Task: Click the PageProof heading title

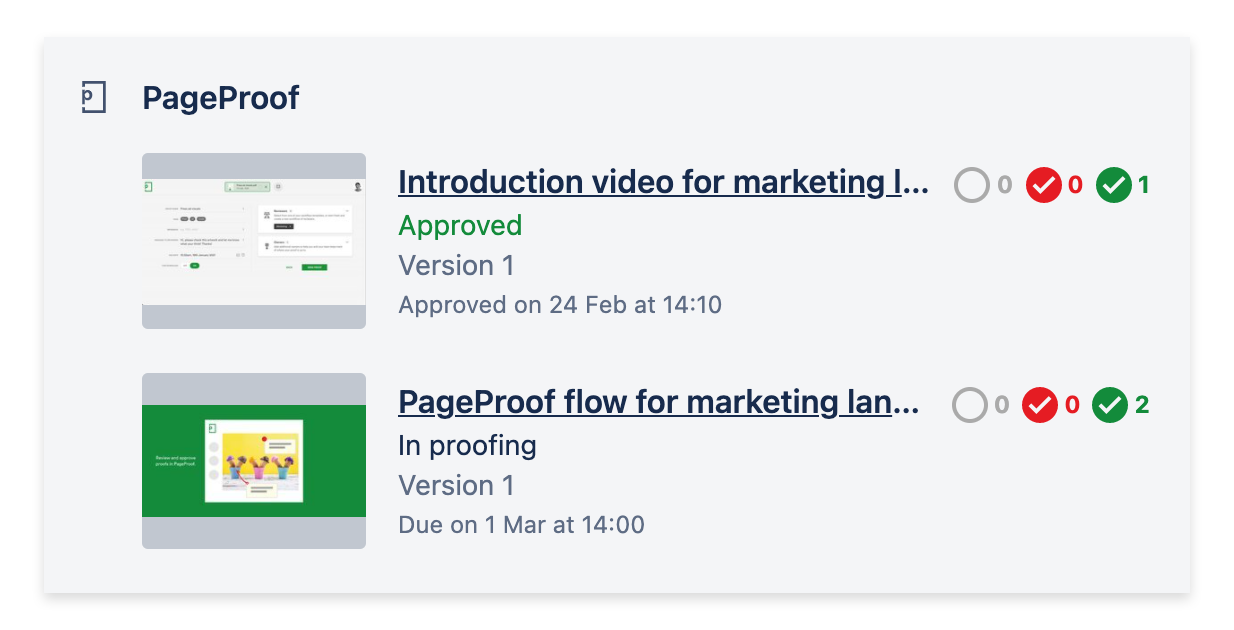Action: point(222,97)
